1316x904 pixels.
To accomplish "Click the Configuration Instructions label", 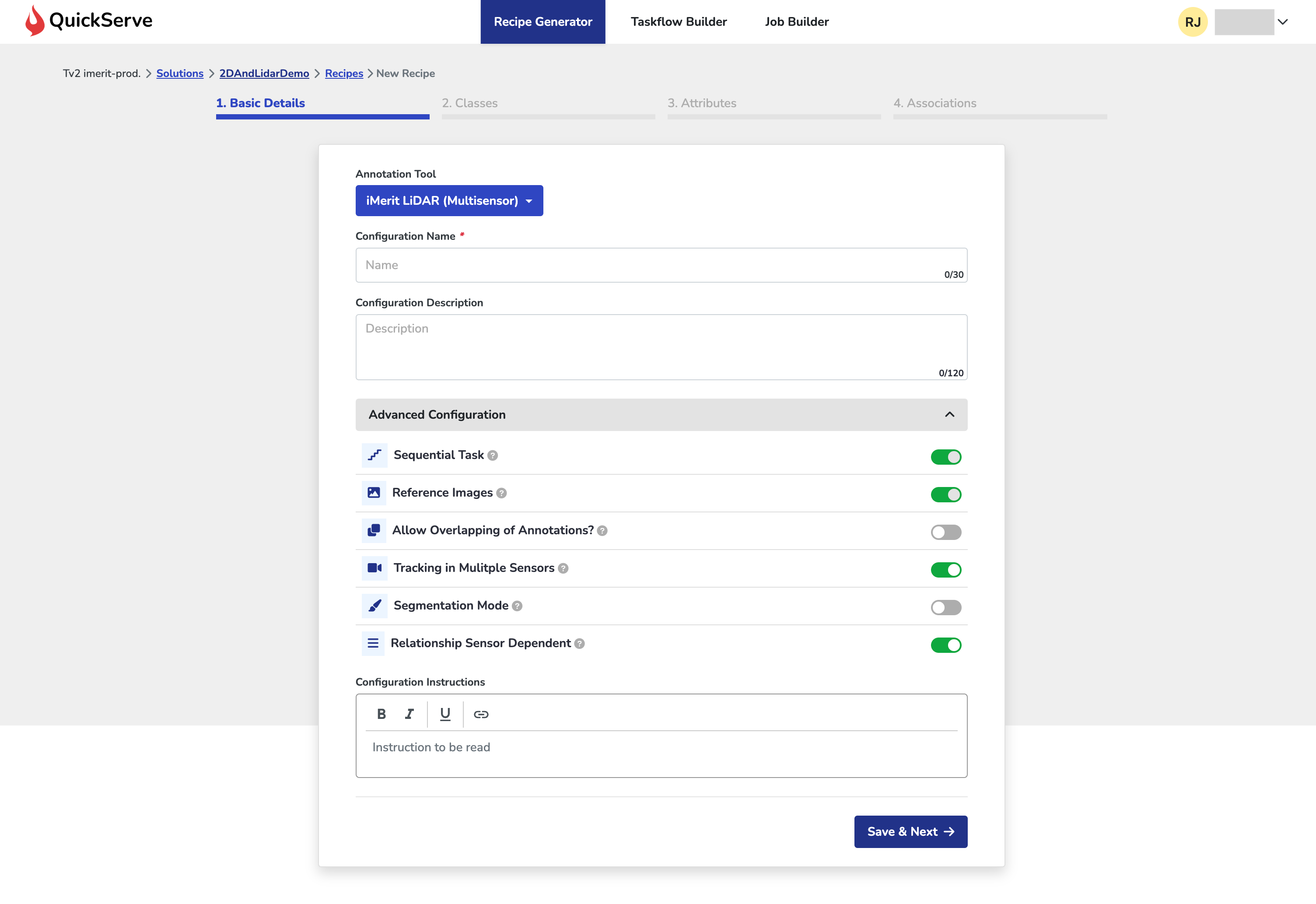I will (x=420, y=682).
